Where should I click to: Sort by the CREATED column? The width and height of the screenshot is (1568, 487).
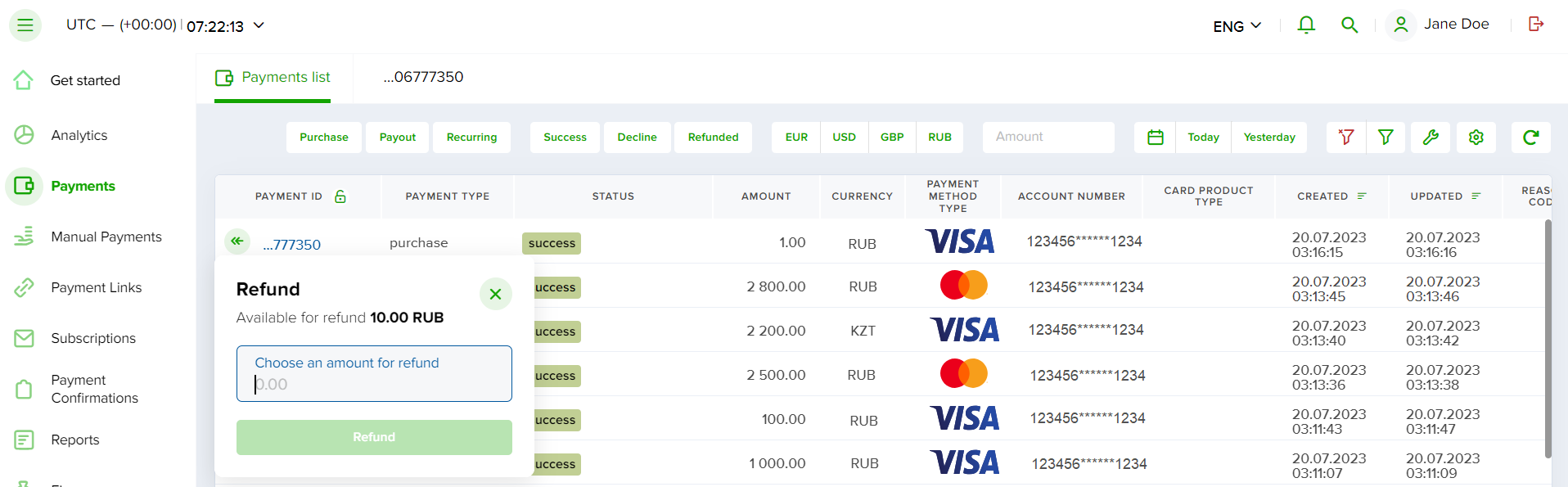[1331, 196]
